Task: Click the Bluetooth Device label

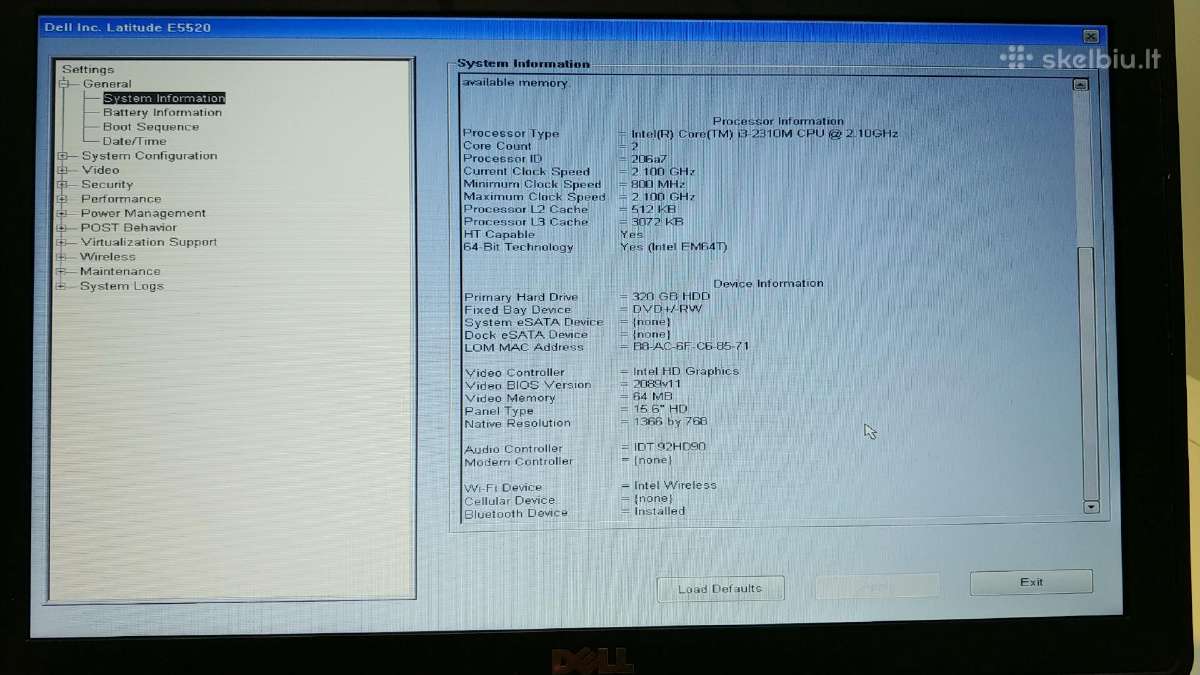Action: pos(516,513)
